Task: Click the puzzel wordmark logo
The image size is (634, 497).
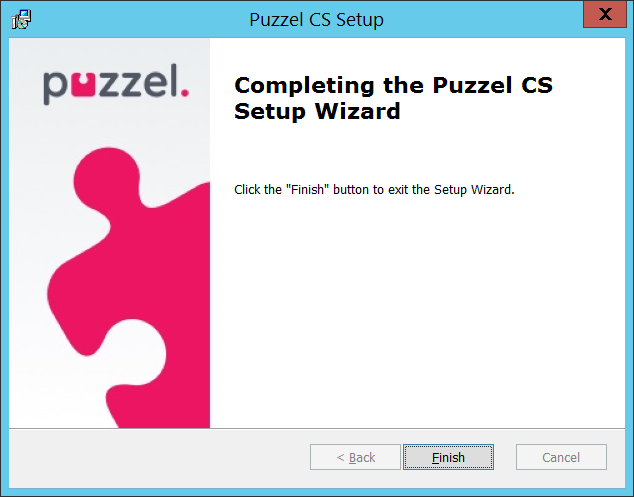Action: pos(115,86)
